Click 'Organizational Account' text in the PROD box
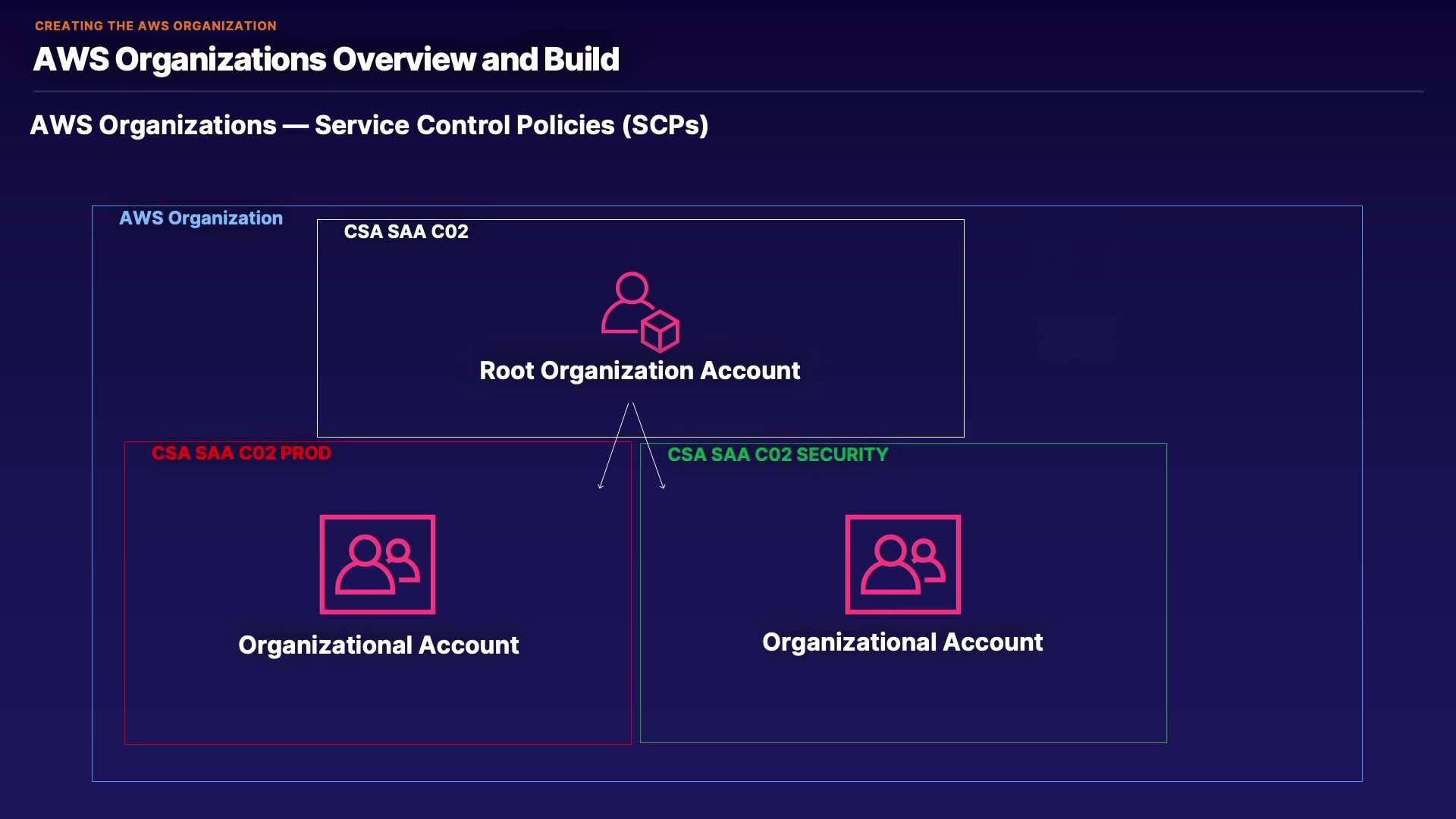The image size is (1456, 819). point(378,645)
